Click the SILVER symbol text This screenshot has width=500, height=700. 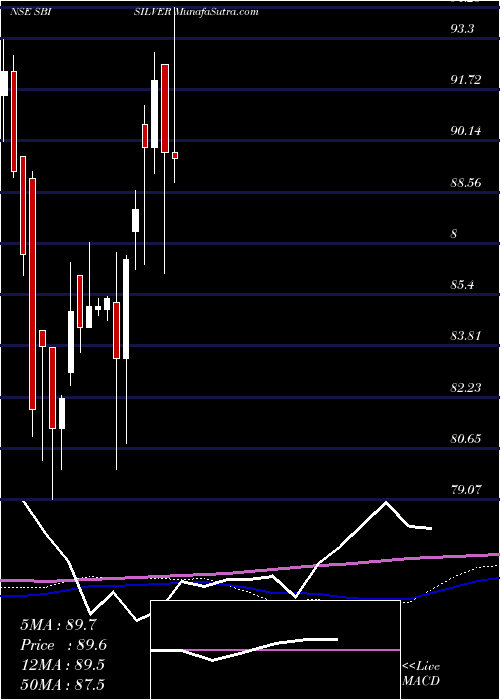pos(153,12)
